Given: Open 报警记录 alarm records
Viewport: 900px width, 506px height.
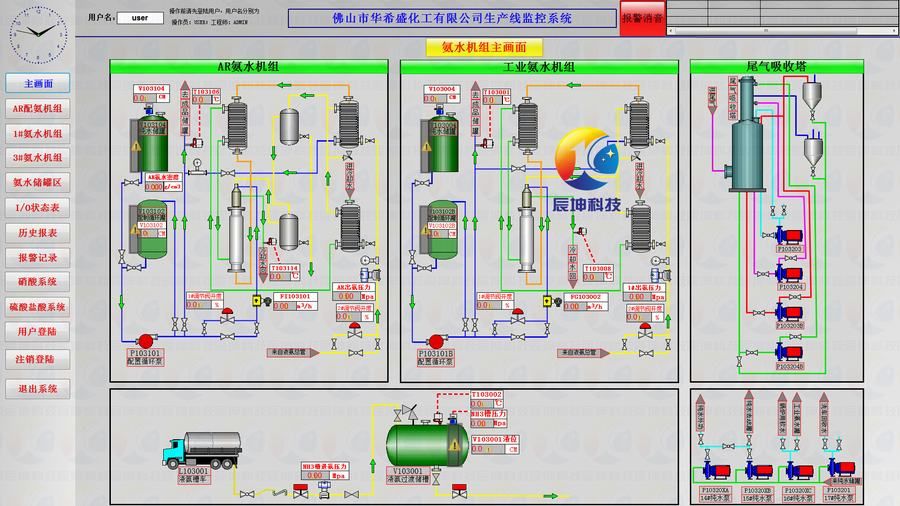Looking at the screenshot, I should point(38,258).
